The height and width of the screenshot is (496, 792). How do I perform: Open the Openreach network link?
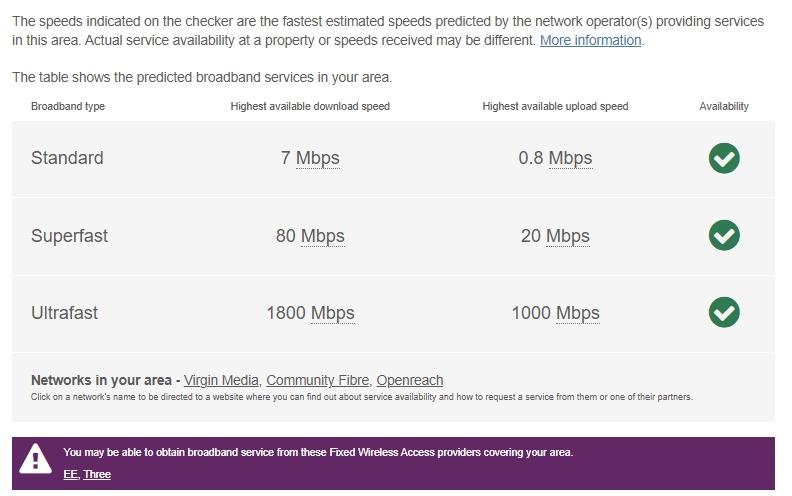pos(410,380)
